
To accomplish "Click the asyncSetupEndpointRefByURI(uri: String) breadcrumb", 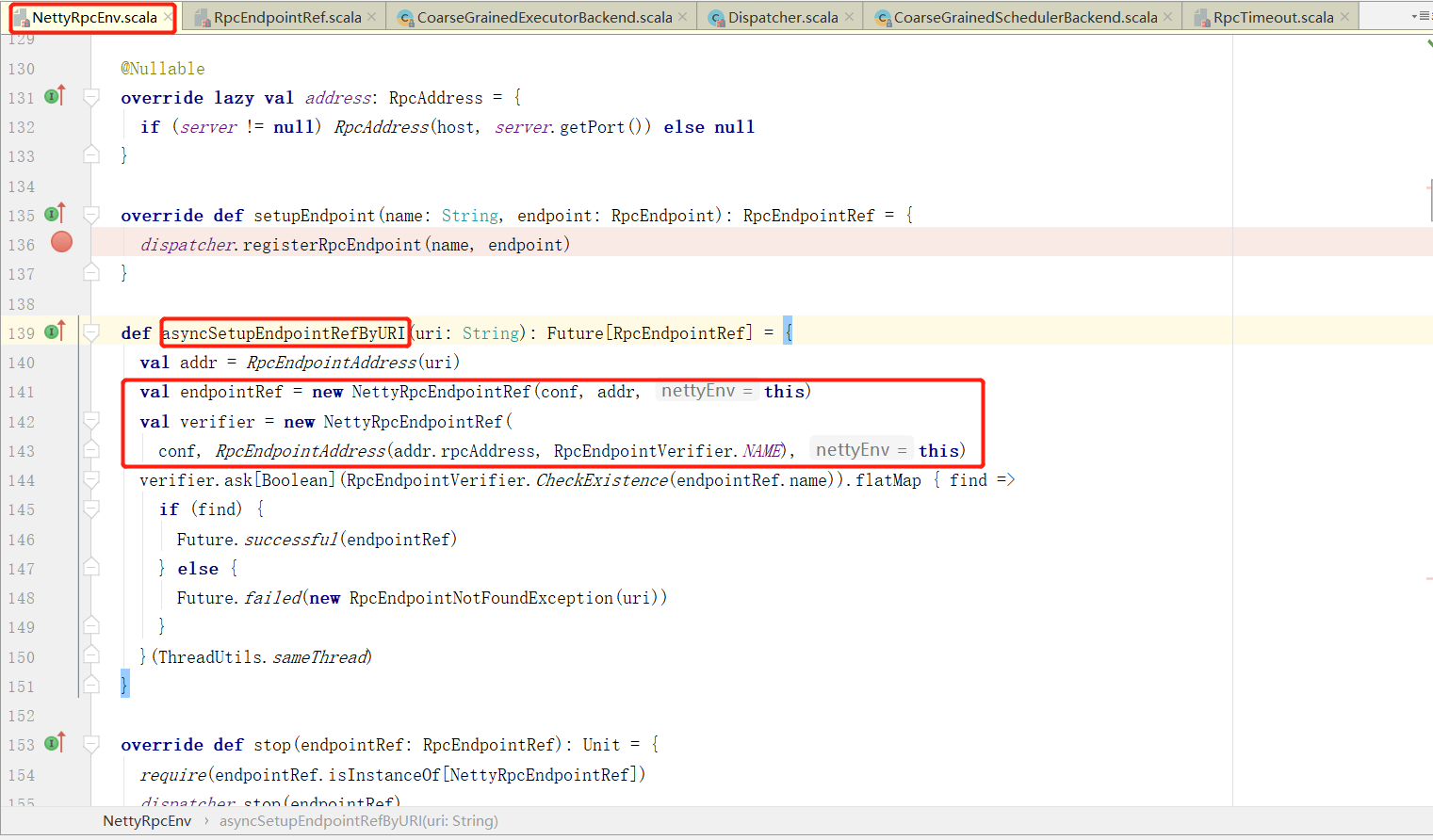I will click(359, 821).
